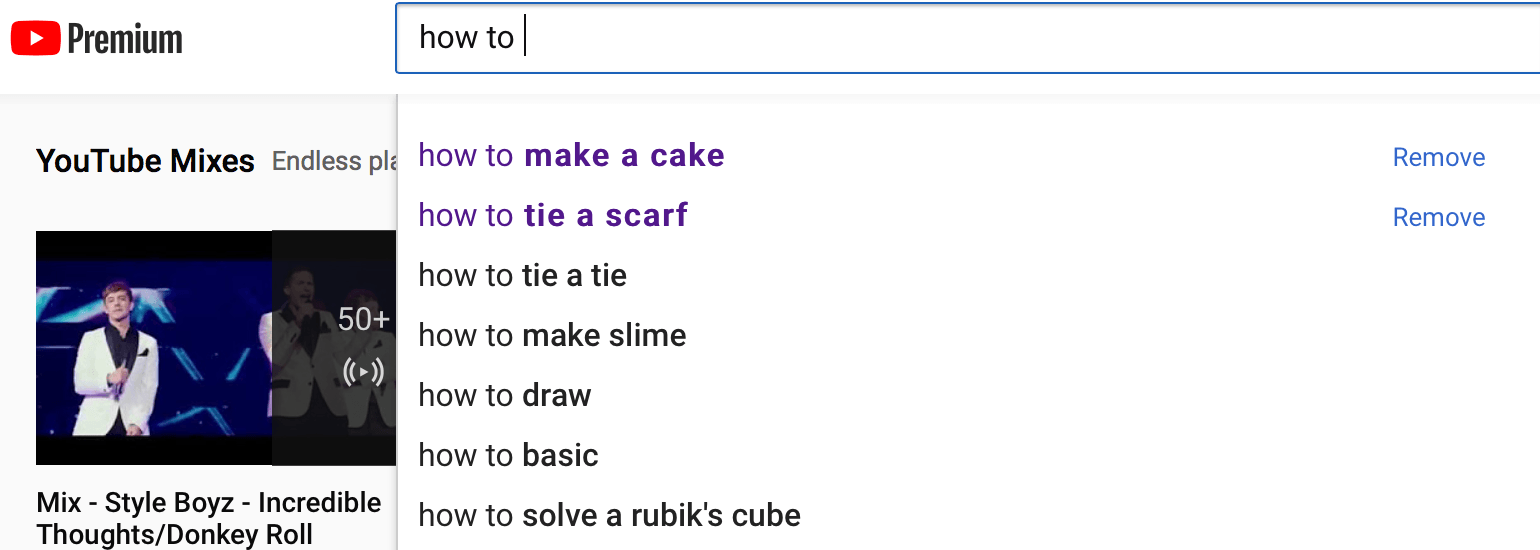Choose suggestion 'how to tie a tie'
The image size is (1540, 550).
pyautogui.click(x=522, y=276)
